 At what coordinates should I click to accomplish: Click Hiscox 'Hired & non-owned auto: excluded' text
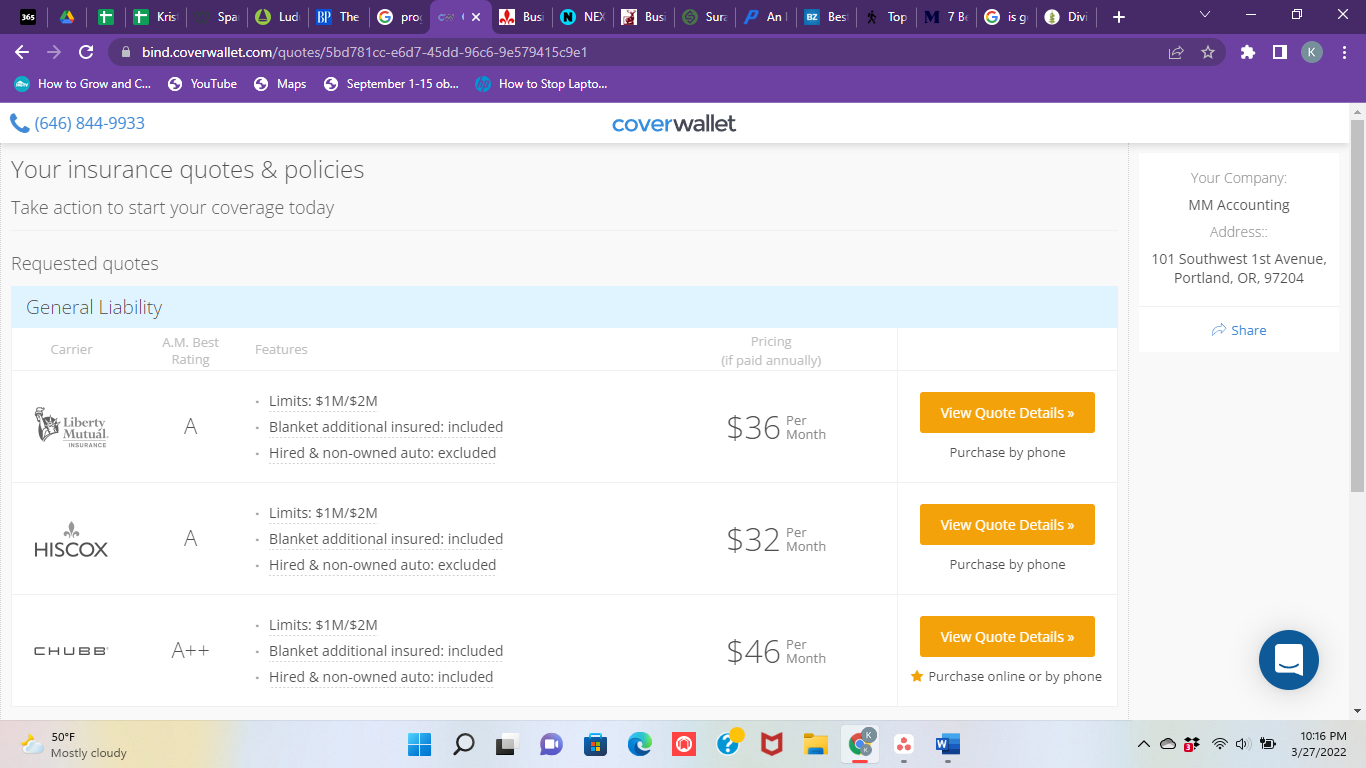[x=383, y=565]
